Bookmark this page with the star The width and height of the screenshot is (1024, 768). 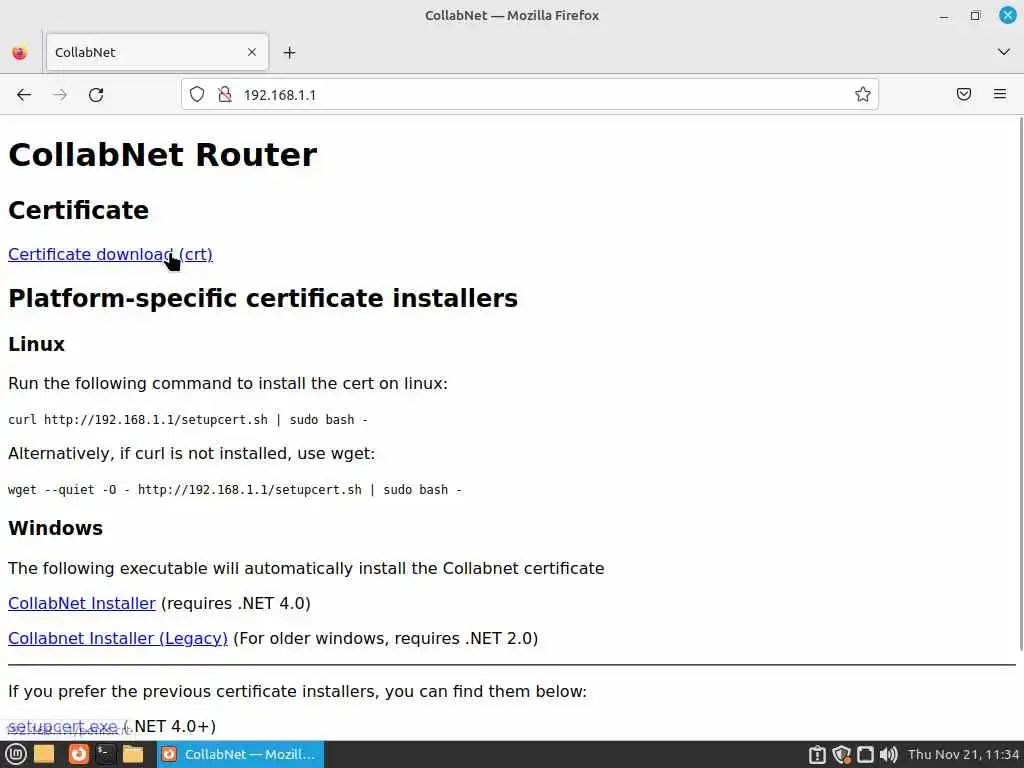[862, 94]
